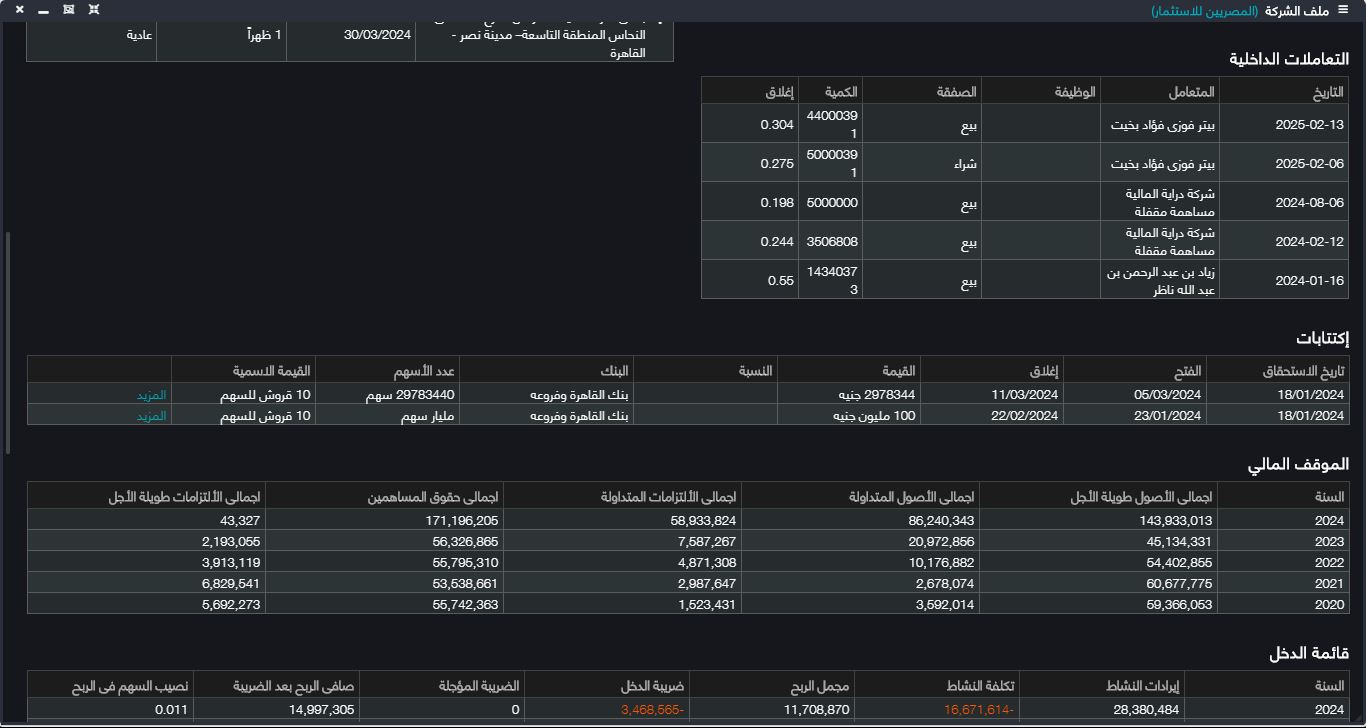Minimize the company profile window
Screen dimensions: 1366x728
pyautogui.click(x=44, y=10)
